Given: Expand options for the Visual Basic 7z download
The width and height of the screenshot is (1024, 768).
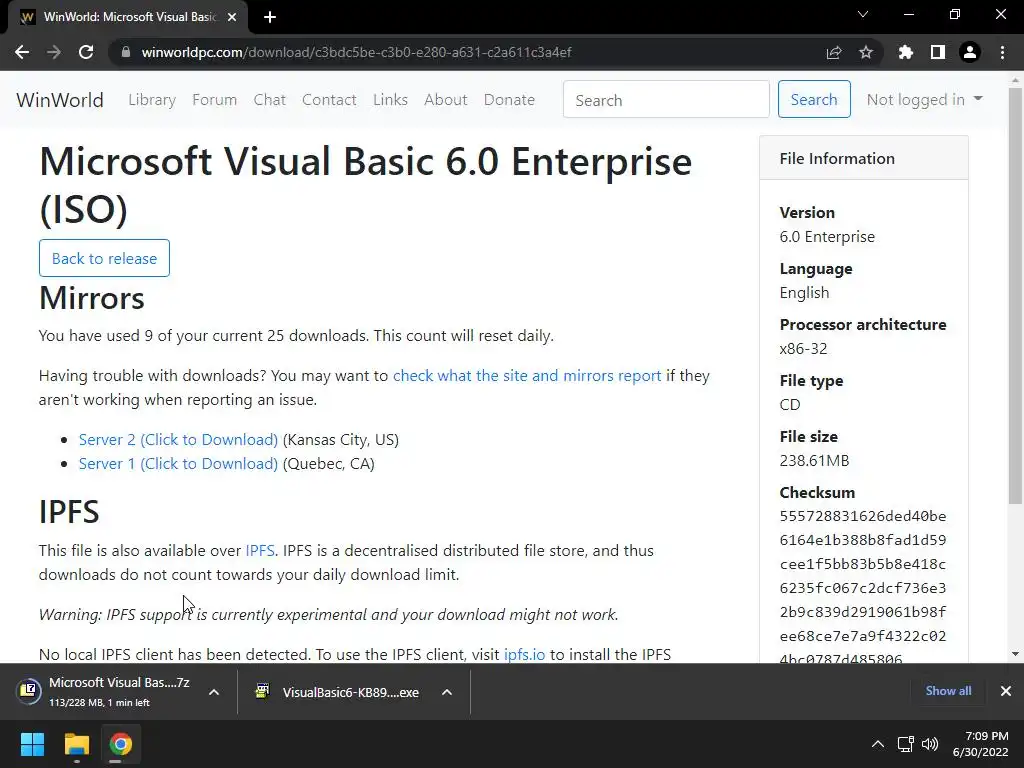Looking at the screenshot, I should point(213,692).
